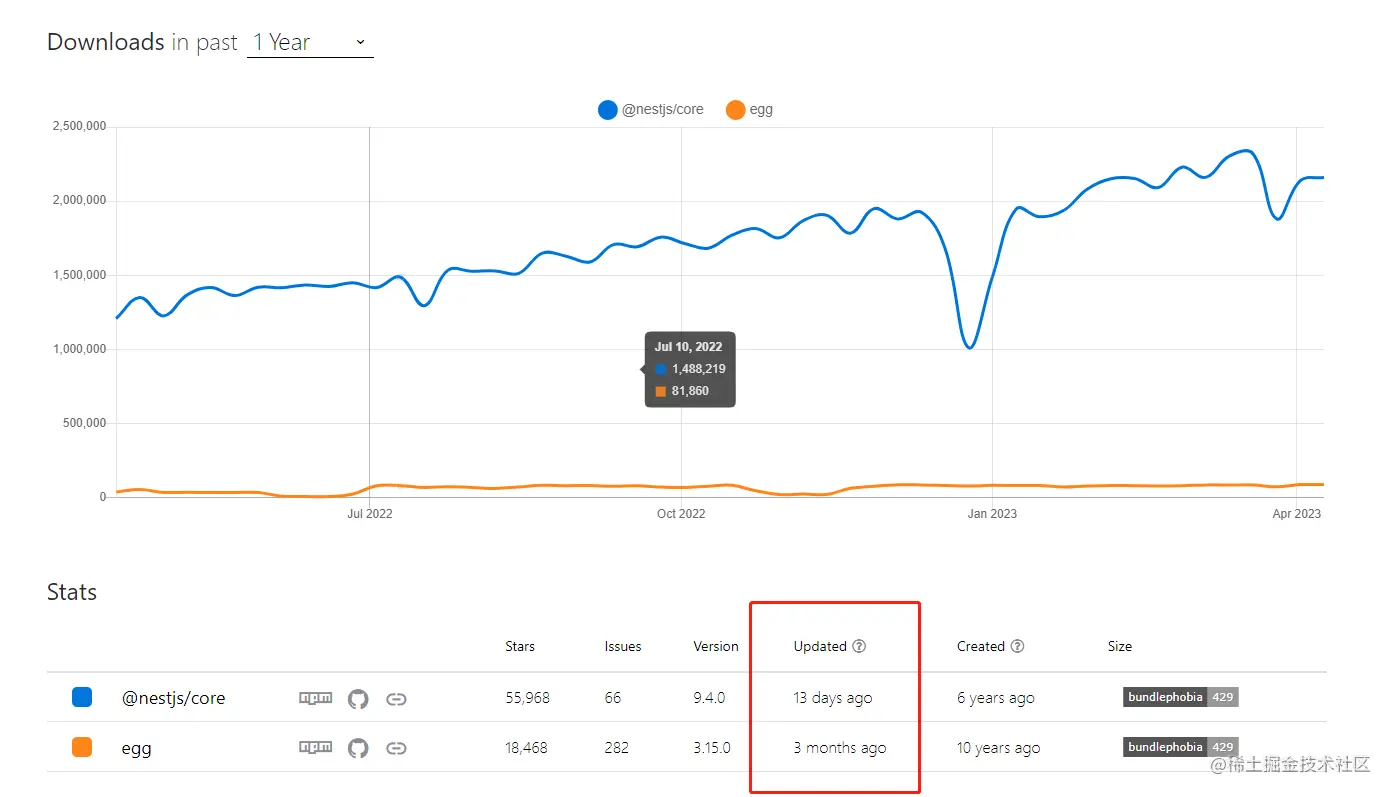The width and height of the screenshot is (1393, 797).
Task: Click version 9.4.0 cell
Action: point(709,698)
